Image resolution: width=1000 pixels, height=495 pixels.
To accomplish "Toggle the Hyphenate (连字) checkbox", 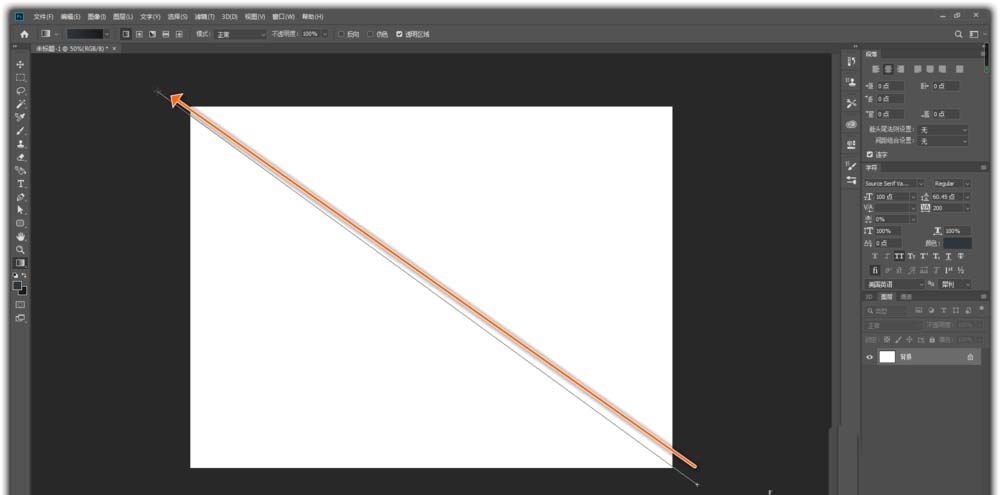I will click(869, 154).
